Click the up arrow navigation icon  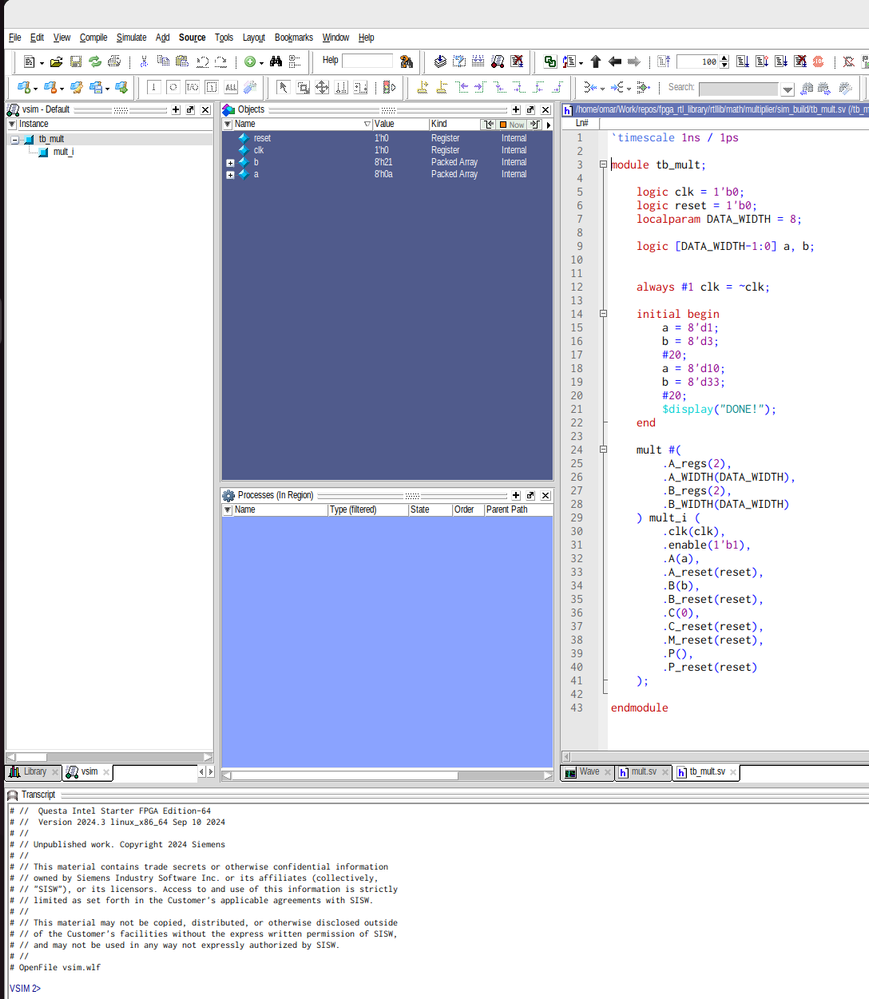tap(596, 62)
